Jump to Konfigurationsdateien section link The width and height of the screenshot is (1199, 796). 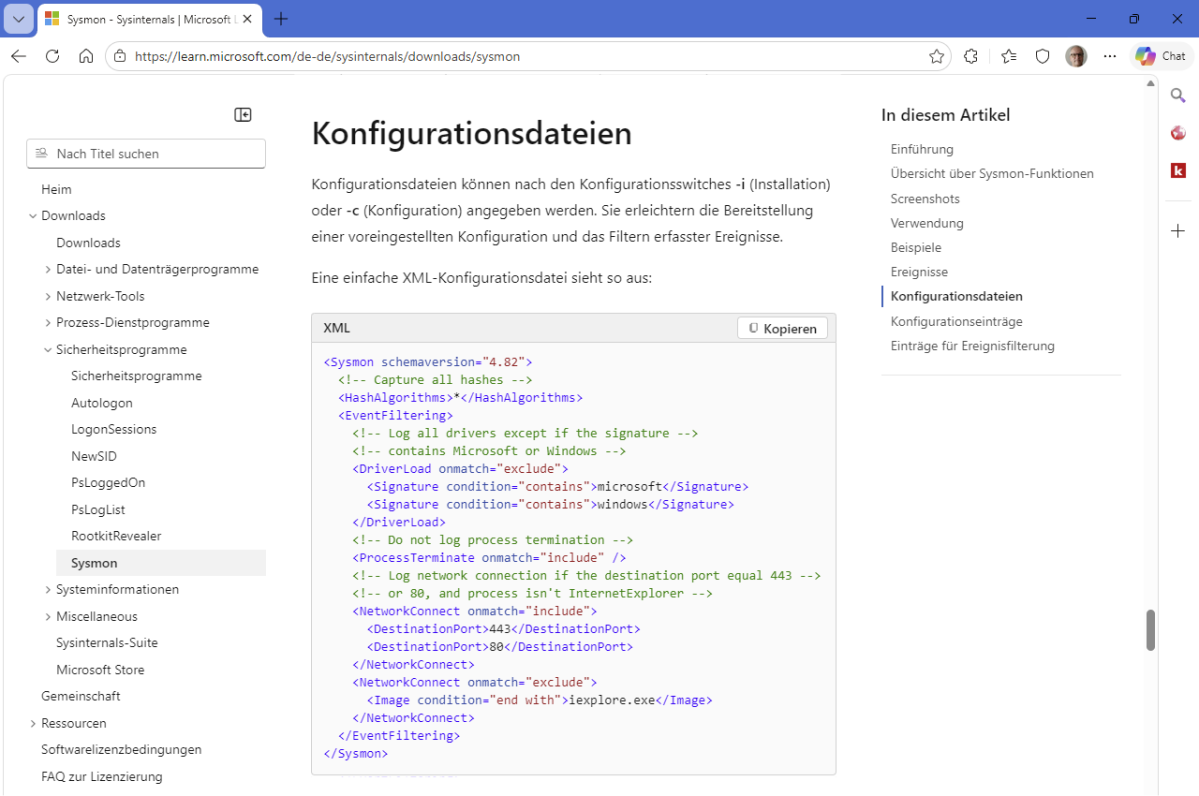point(956,297)
